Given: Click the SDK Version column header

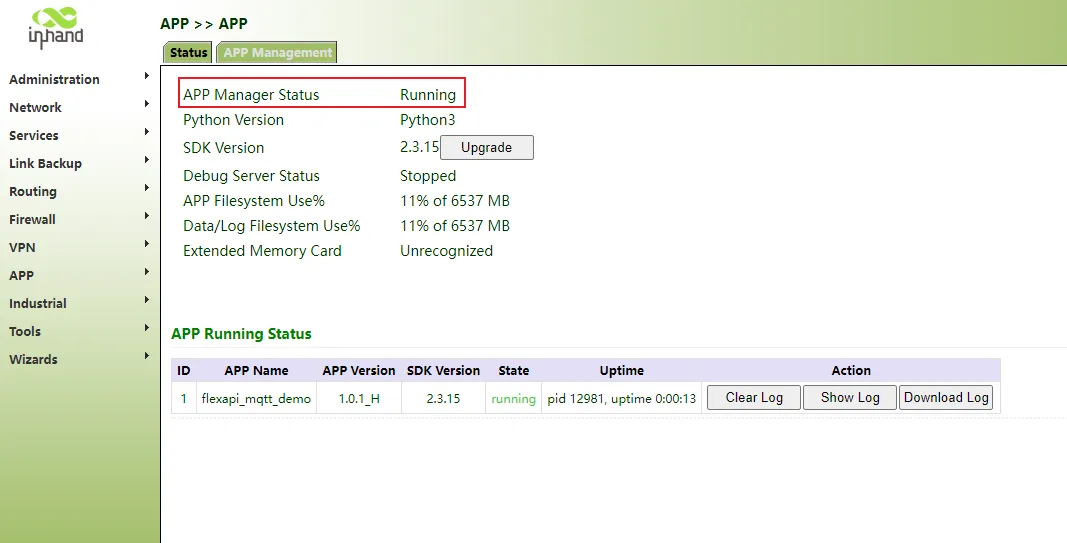Looking at the screenshot, I should point(443,371).
